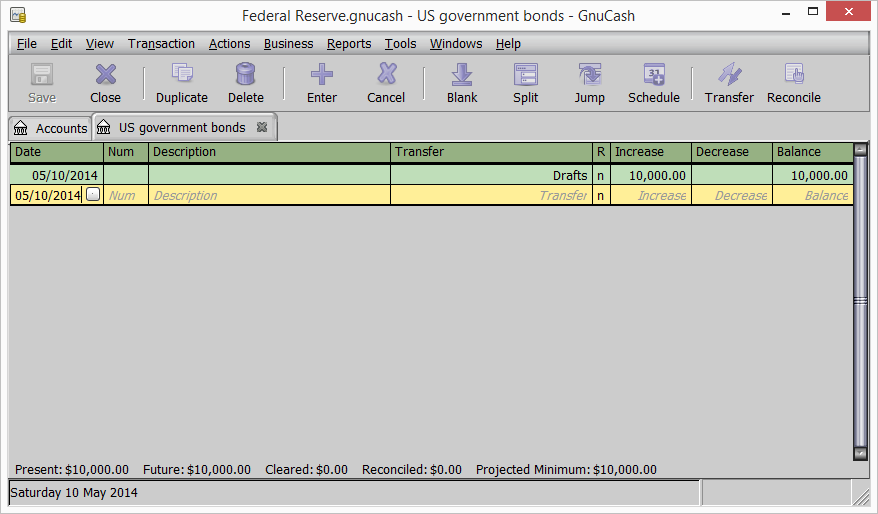Viewport: 878px width, 514px height.
Task: Schedule a transaction with calendar icon
Action: (653, 83)
